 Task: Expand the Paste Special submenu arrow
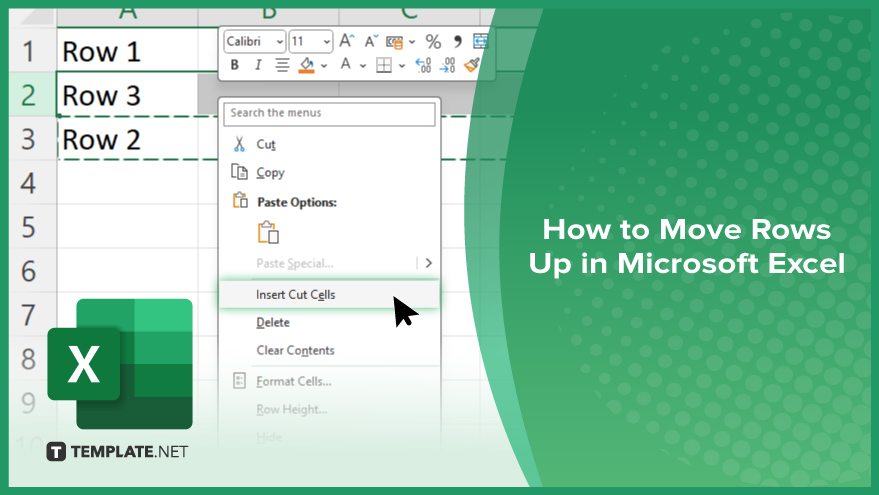tap(428, 263)
